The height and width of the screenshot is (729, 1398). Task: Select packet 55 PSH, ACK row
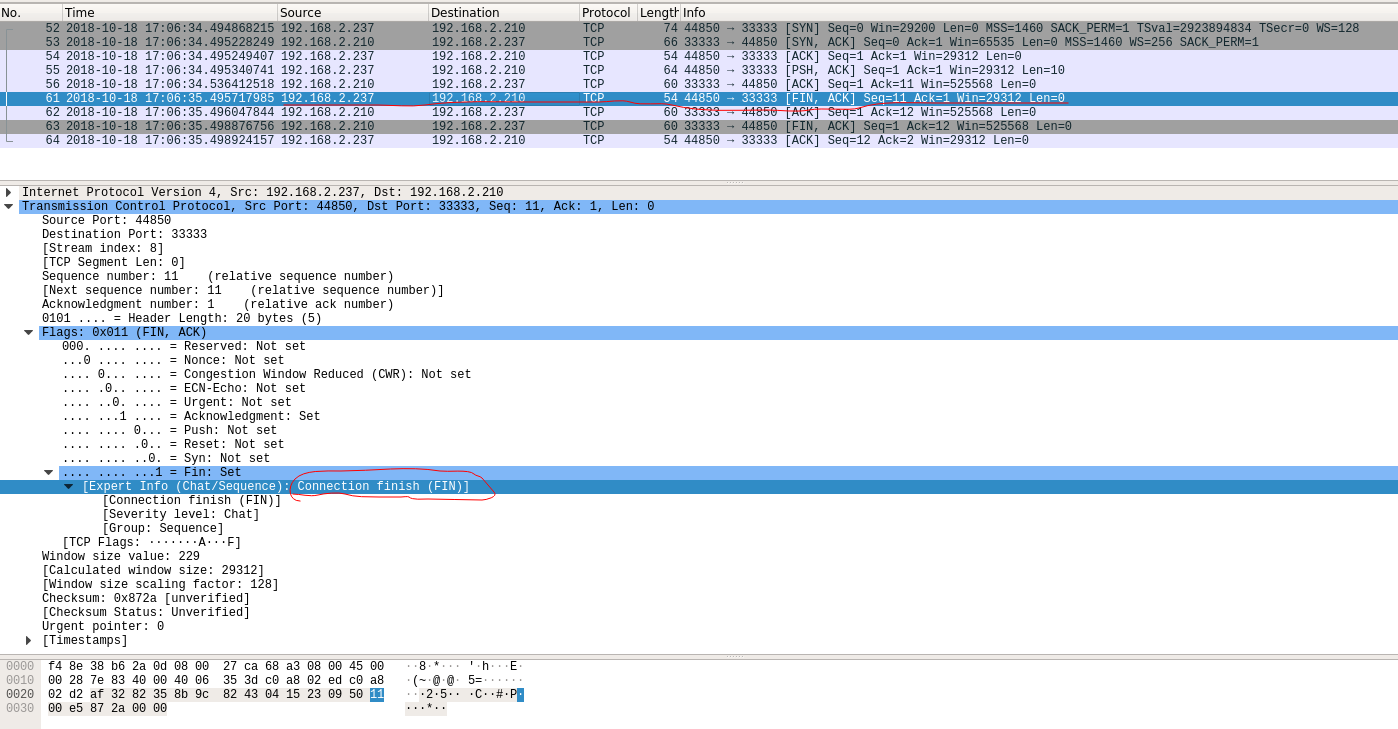click(699, 71)
